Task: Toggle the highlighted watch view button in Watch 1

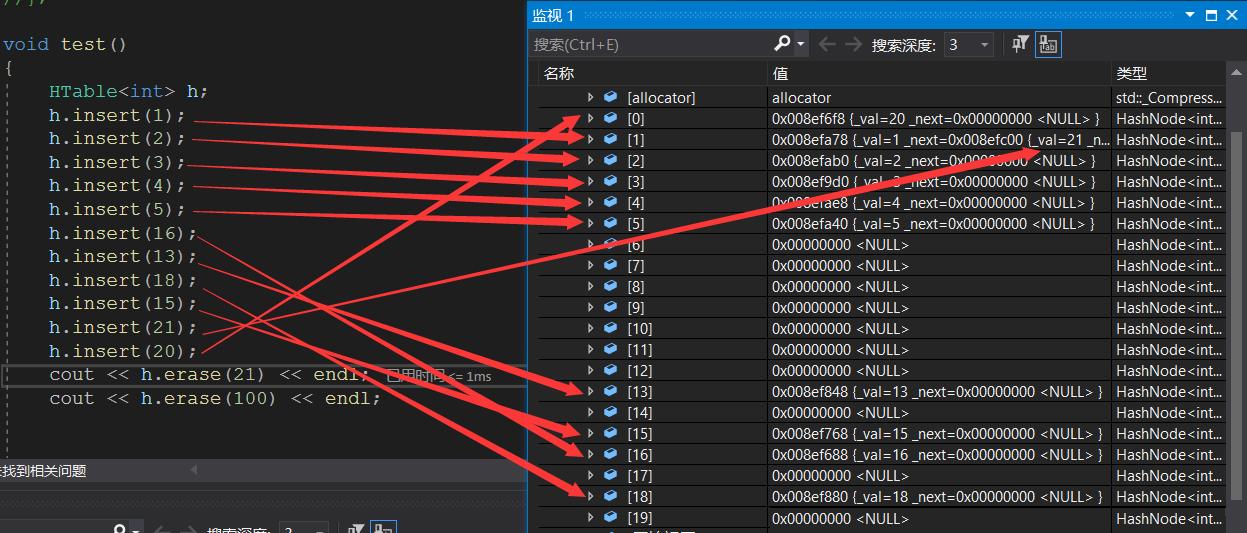Action: (1048, 44)
